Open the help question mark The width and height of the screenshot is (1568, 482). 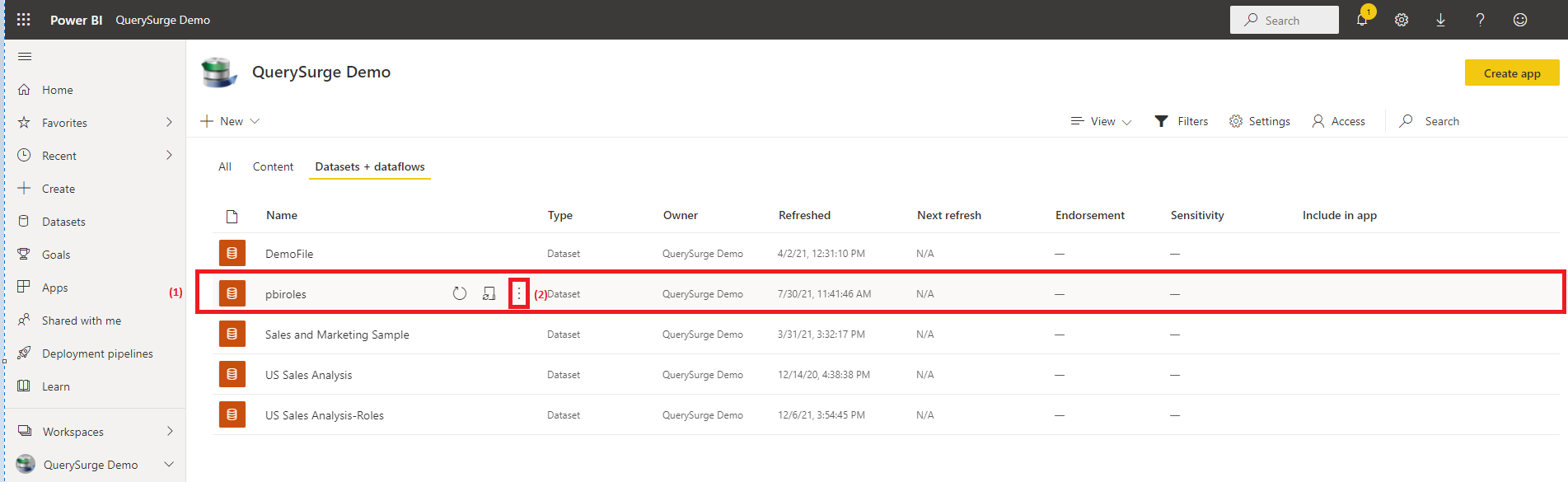pyautogui.click(x=1481, y=20)
